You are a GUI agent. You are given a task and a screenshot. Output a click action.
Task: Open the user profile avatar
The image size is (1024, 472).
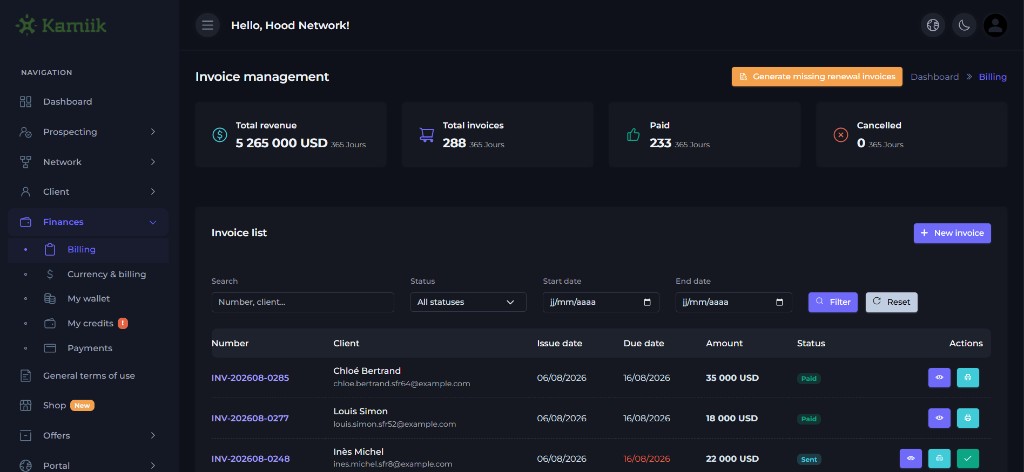pyautogui.click(x=995, y=25)
